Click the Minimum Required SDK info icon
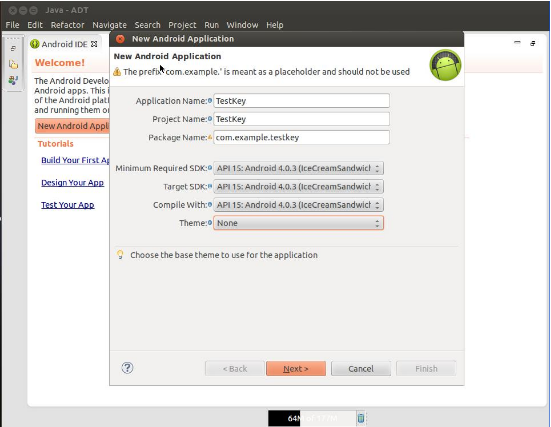This screenshot has height=427, width=551. (210, 168)
